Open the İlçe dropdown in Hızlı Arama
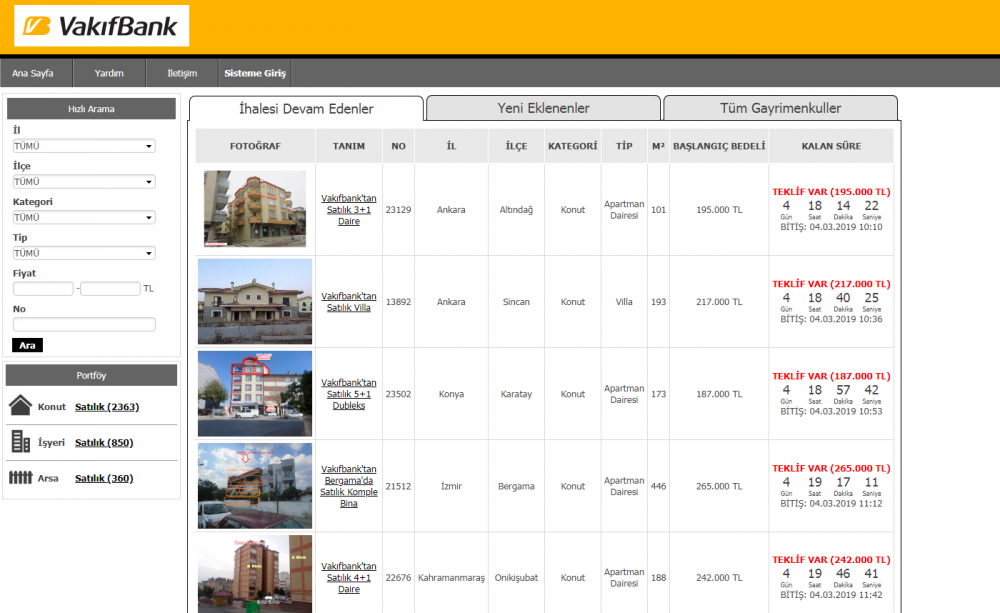Screen dimensions: 1000x613 (x=84, y=182)
